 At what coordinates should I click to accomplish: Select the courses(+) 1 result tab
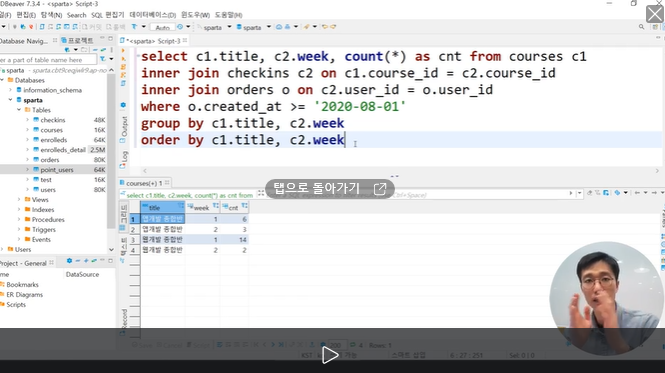144,183
